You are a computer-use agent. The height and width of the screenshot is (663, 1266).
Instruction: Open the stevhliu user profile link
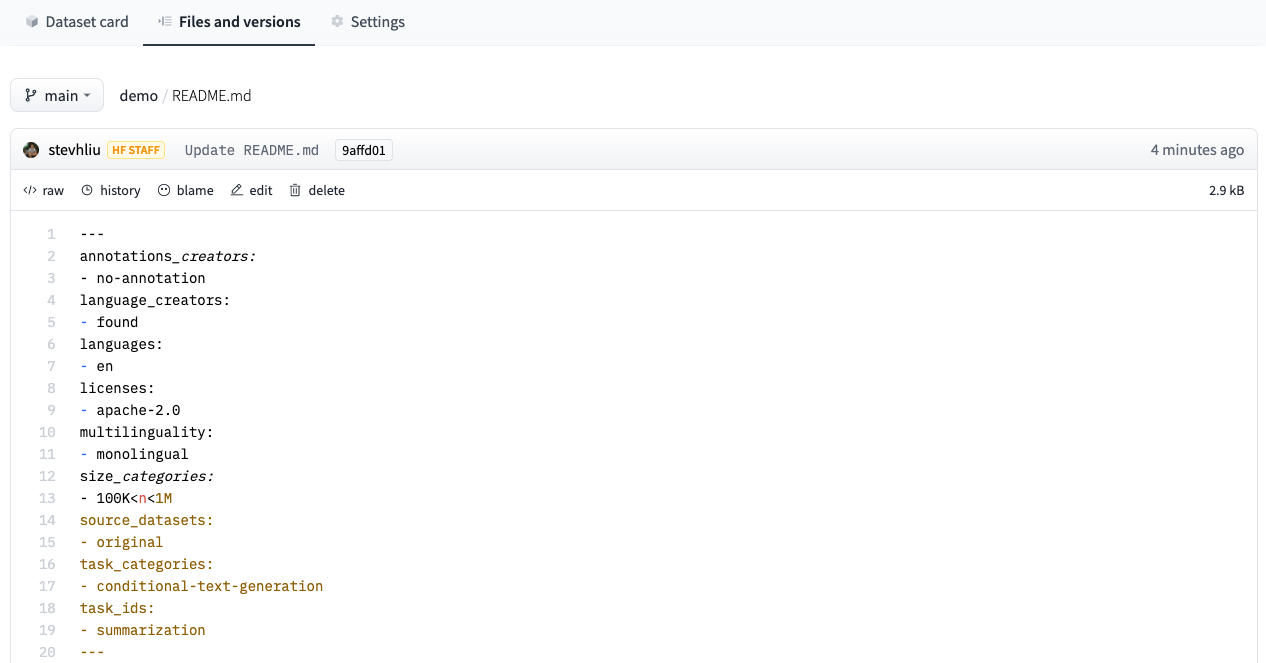[75, 150]
